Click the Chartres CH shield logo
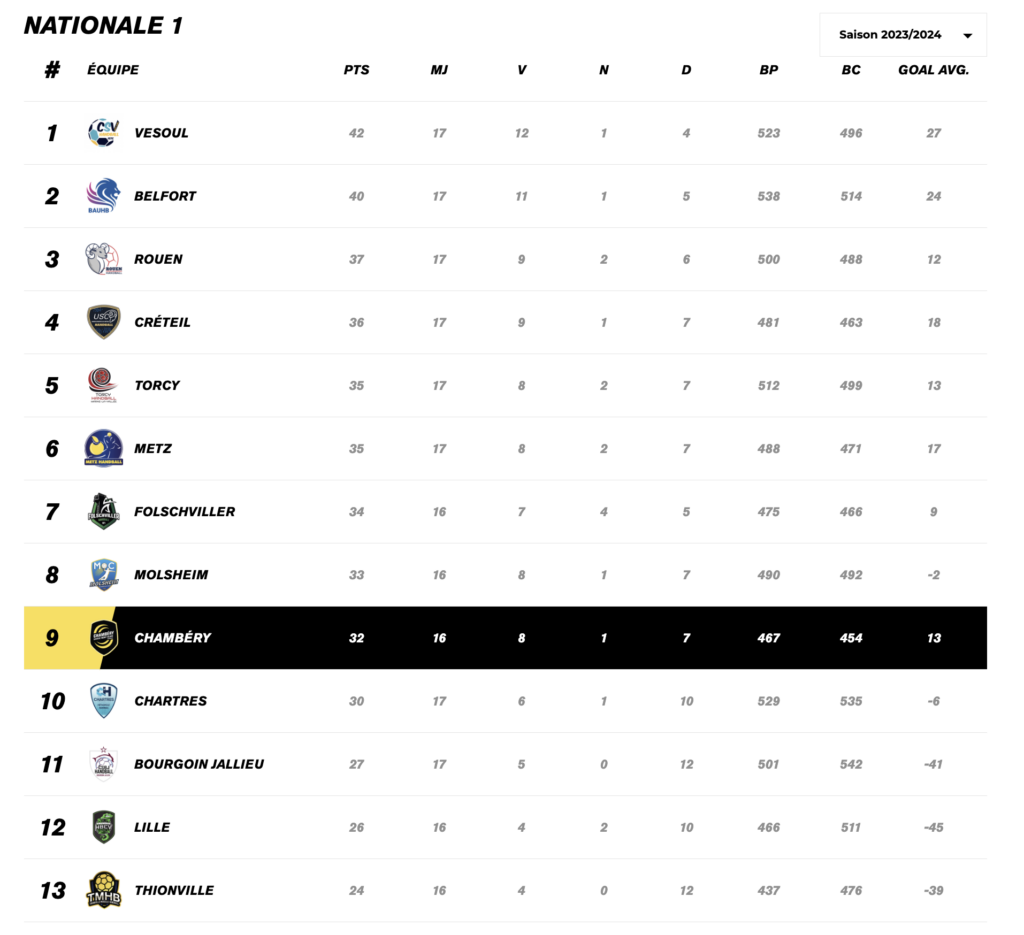Screen dimensions: 1024x935 click(x=104, y=701)
